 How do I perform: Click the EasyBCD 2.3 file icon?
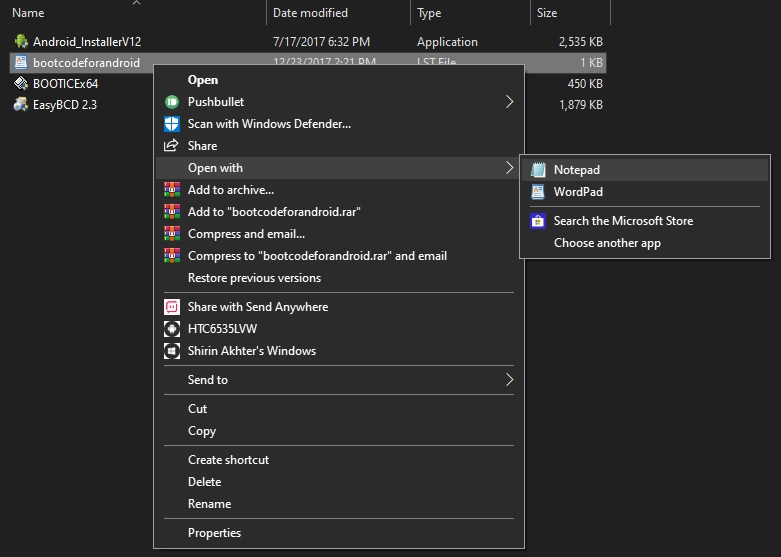(x=21, y=105)
